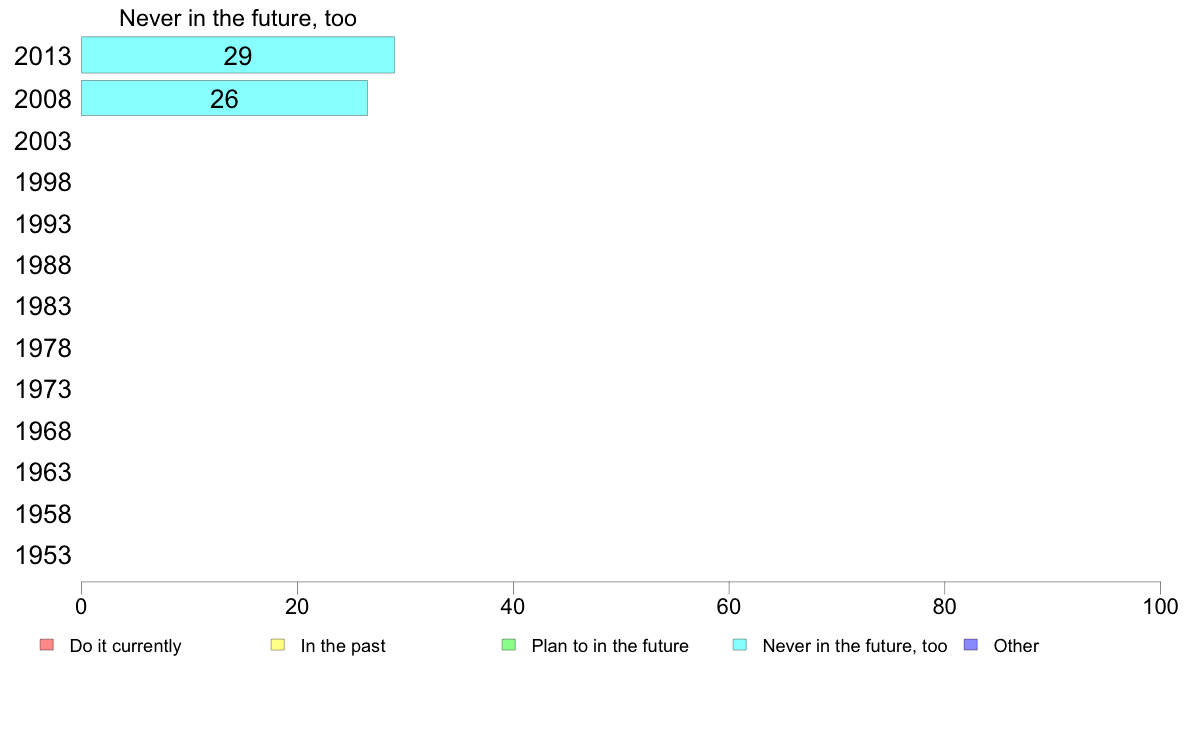Click the In the past legend text

[x=343, y=646]
